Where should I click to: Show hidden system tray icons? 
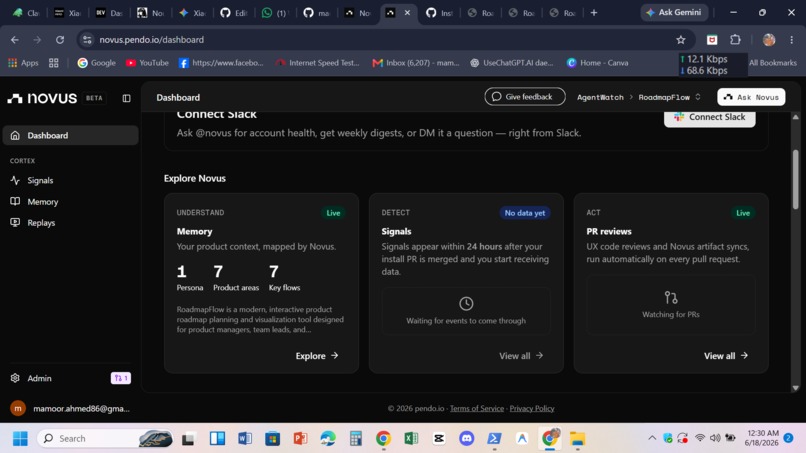(652, 438)
